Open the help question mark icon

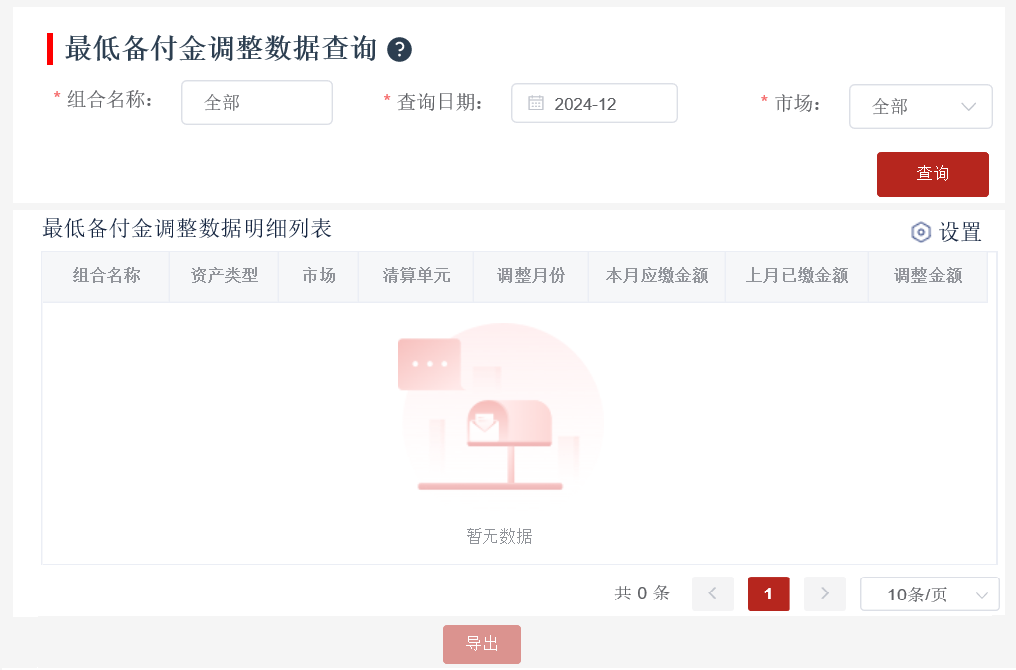(399, 50)
